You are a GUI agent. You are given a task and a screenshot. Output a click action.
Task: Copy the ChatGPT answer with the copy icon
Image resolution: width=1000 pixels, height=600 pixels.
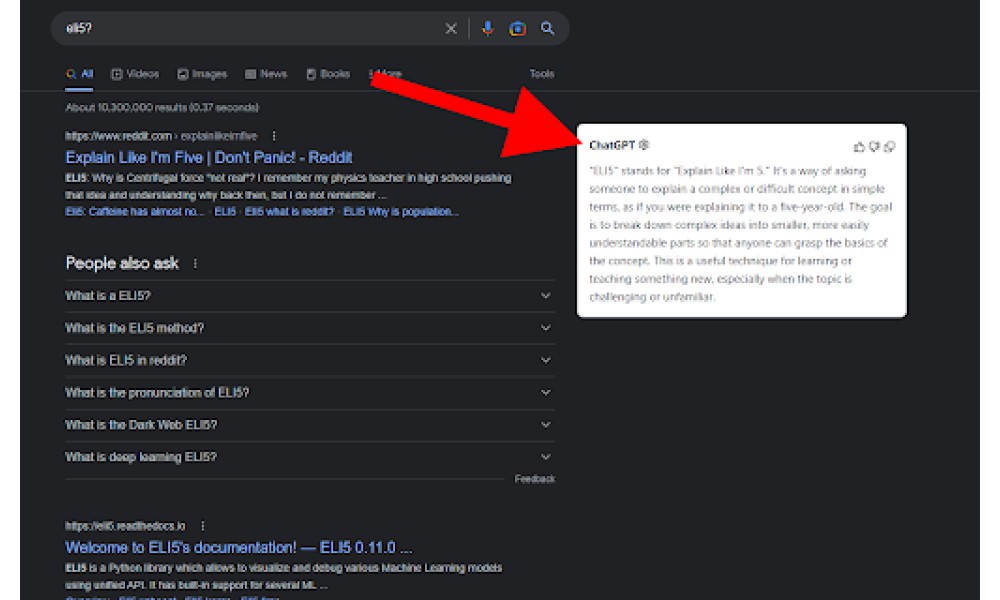pyautogui.click(x=890, y=147)
